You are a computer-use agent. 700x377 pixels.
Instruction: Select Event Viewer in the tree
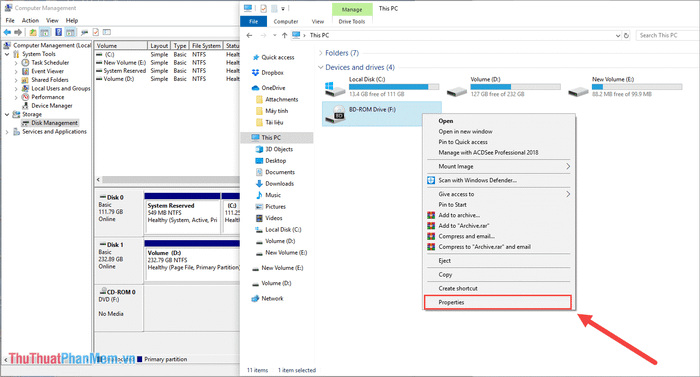click(x=47, y=71)
